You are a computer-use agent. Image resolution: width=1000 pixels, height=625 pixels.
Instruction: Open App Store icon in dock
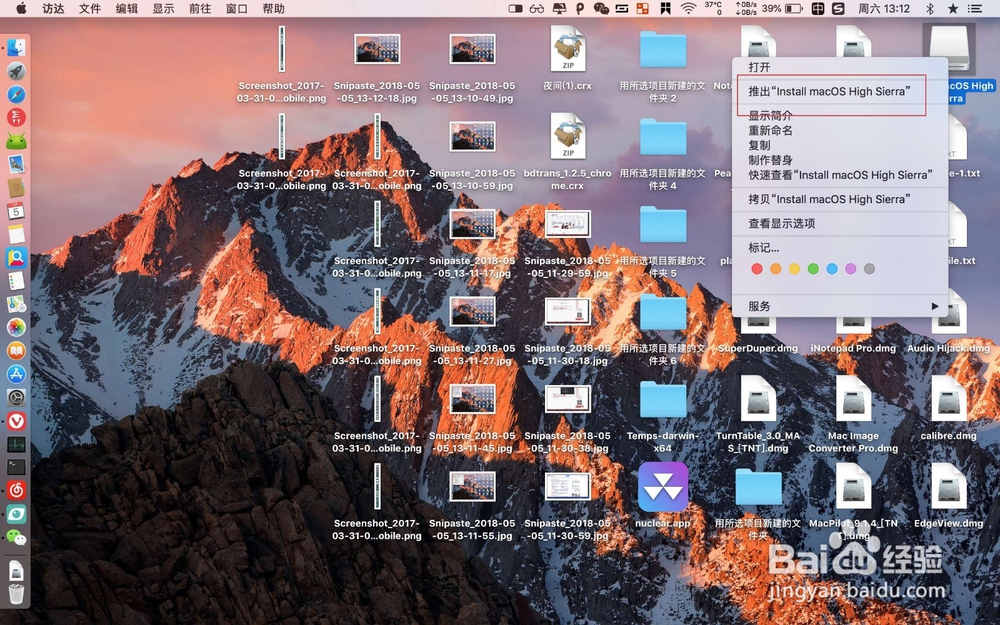point(17,374)
